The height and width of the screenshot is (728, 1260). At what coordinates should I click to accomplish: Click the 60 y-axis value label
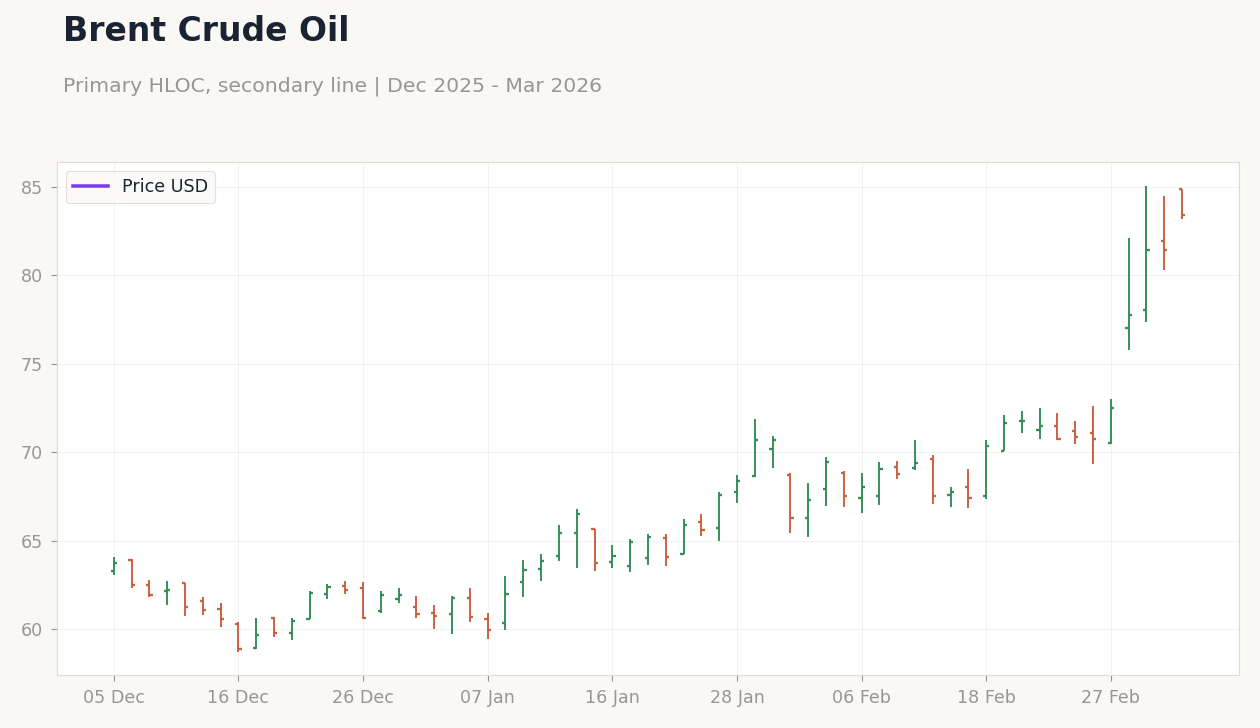pyautogui.click(x=32, y=630)
